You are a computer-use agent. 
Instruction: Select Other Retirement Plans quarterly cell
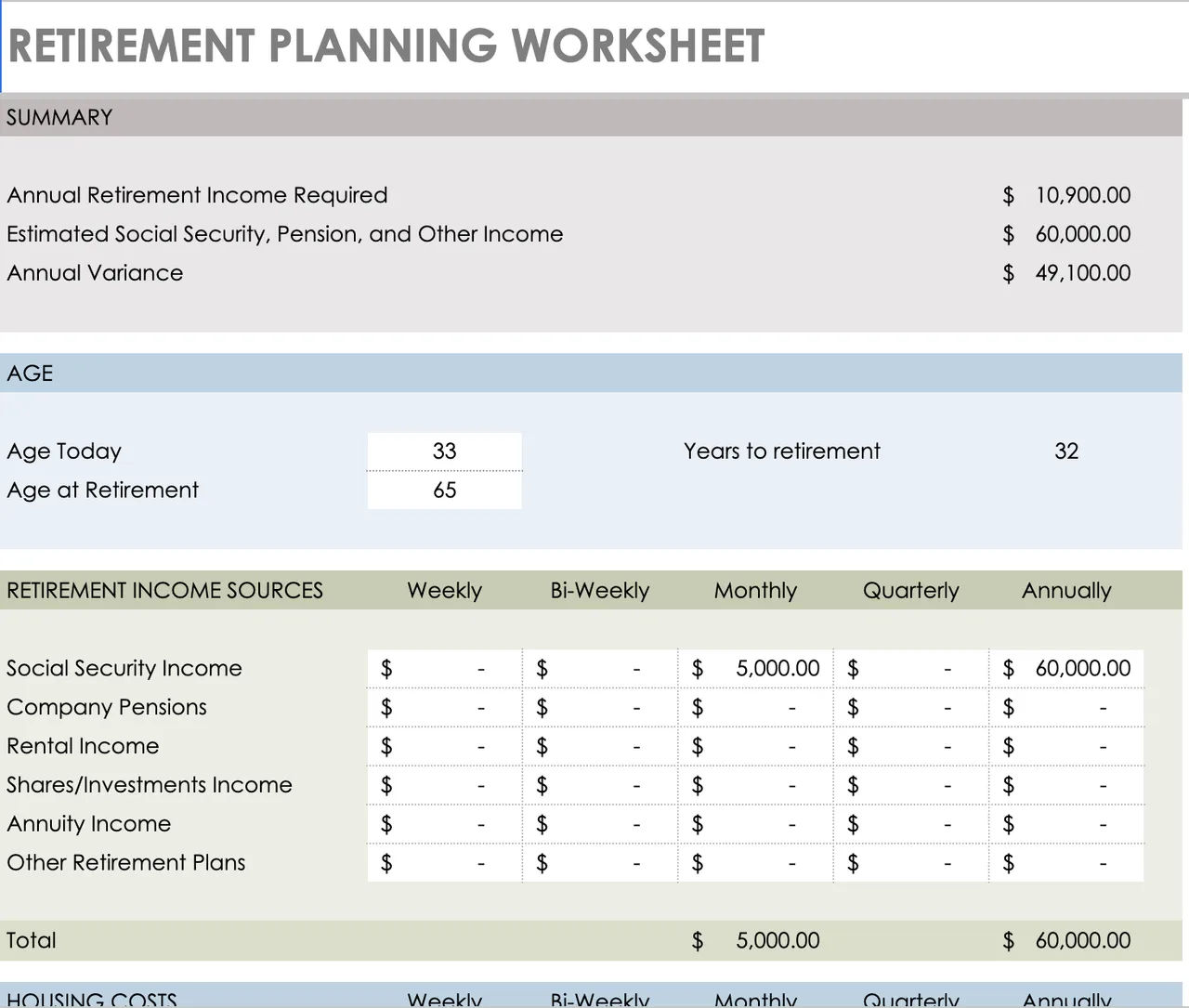coord(911,863)
